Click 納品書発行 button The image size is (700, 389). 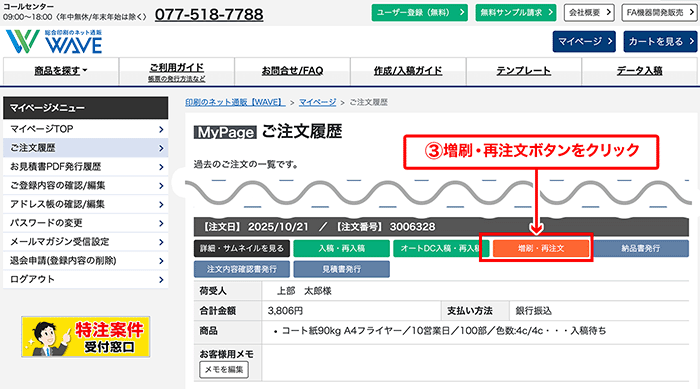pyautogui.click(x=641, y=248)
